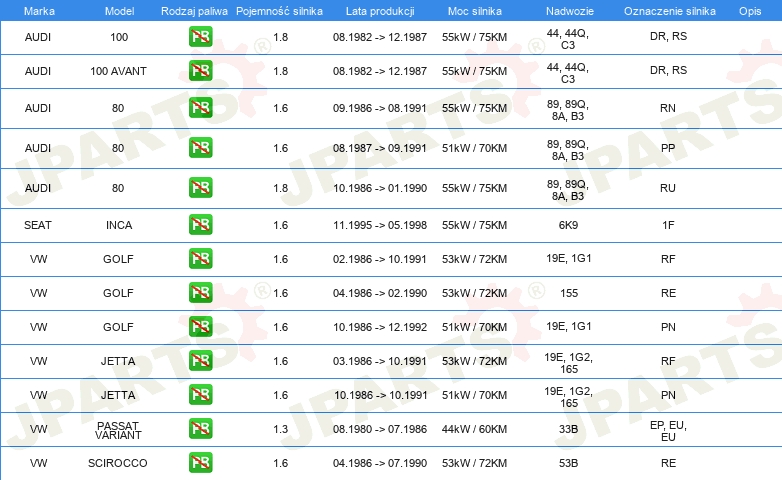Click the Pojemność silnika column header
Image resolution: width=782 pixels, height=480 pixels.
(279, 11)
